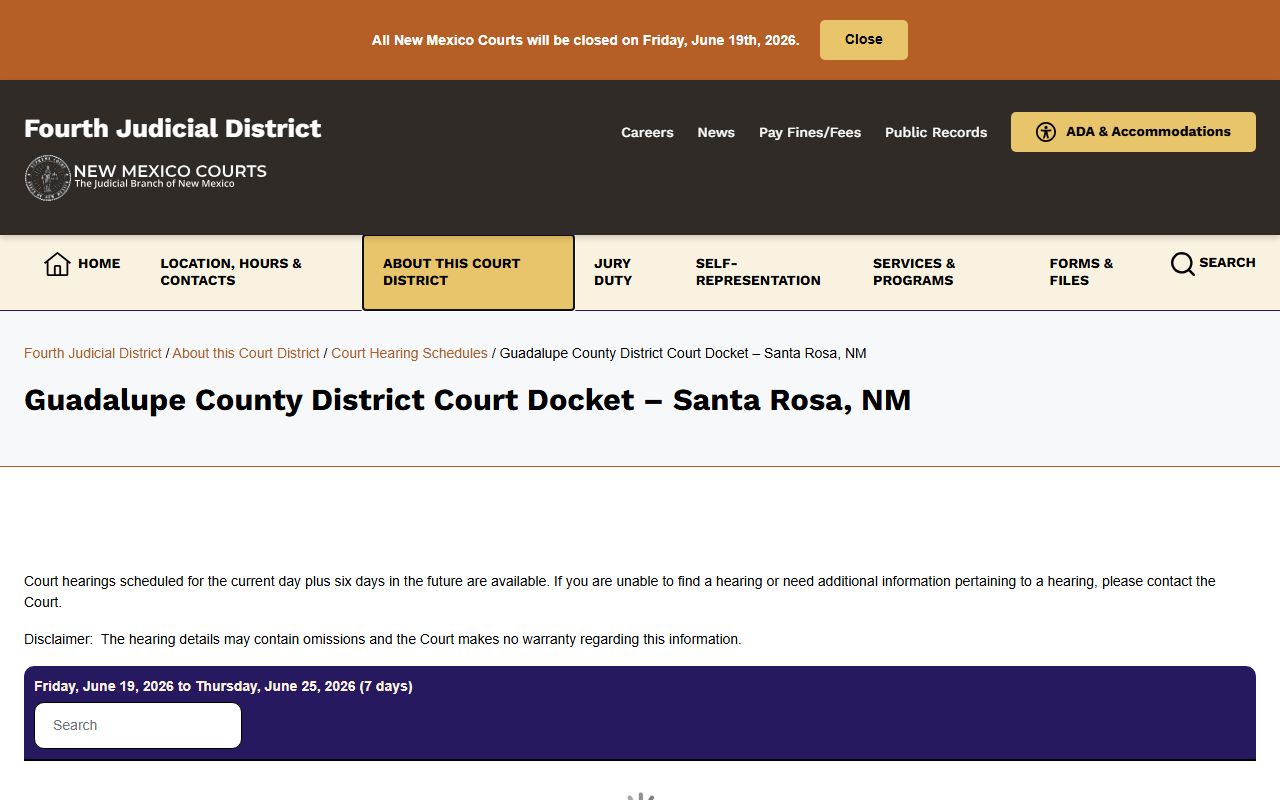Click the New Mexico Courts seal logo
The height and width of the screenshot is (800, 1280).
pyautogui.click(x=47, y=178)
